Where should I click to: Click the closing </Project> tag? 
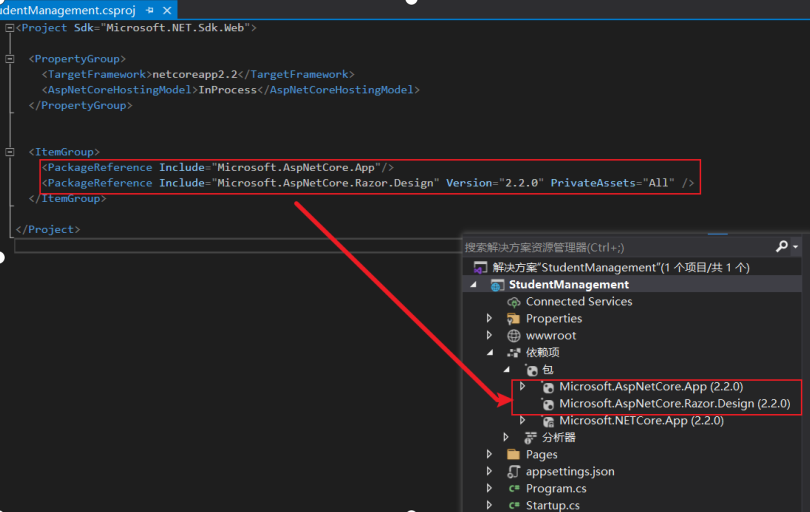coord(48,229)
